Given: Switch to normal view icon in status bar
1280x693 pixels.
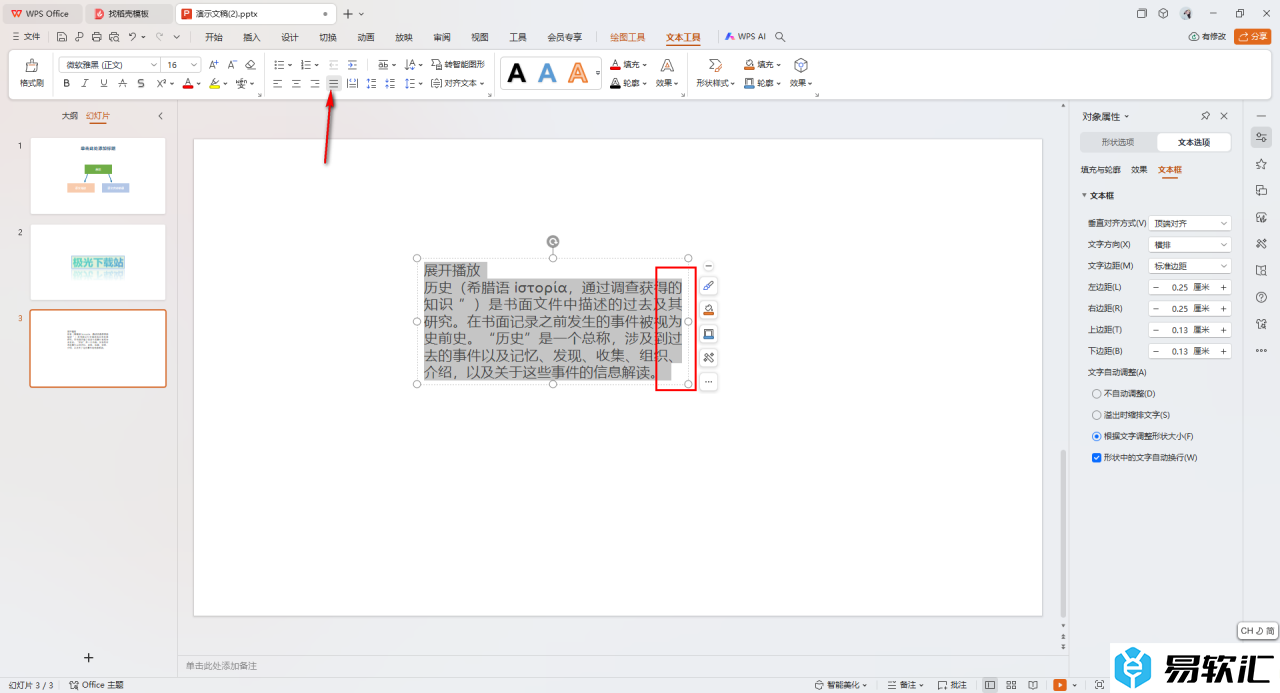Looking at the screenshot, I should (990, 685).
